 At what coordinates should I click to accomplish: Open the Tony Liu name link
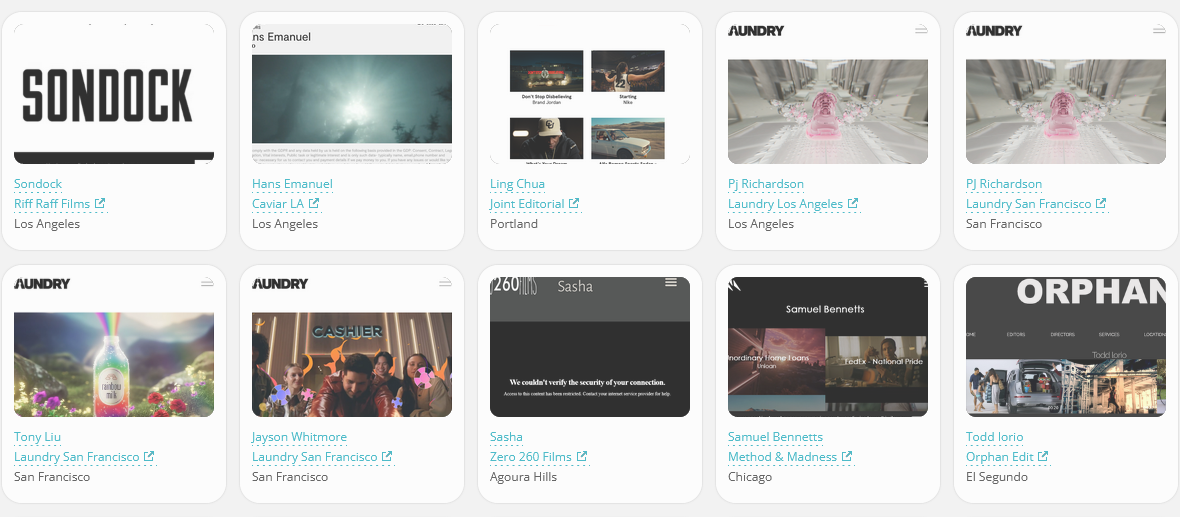[38, 437]
